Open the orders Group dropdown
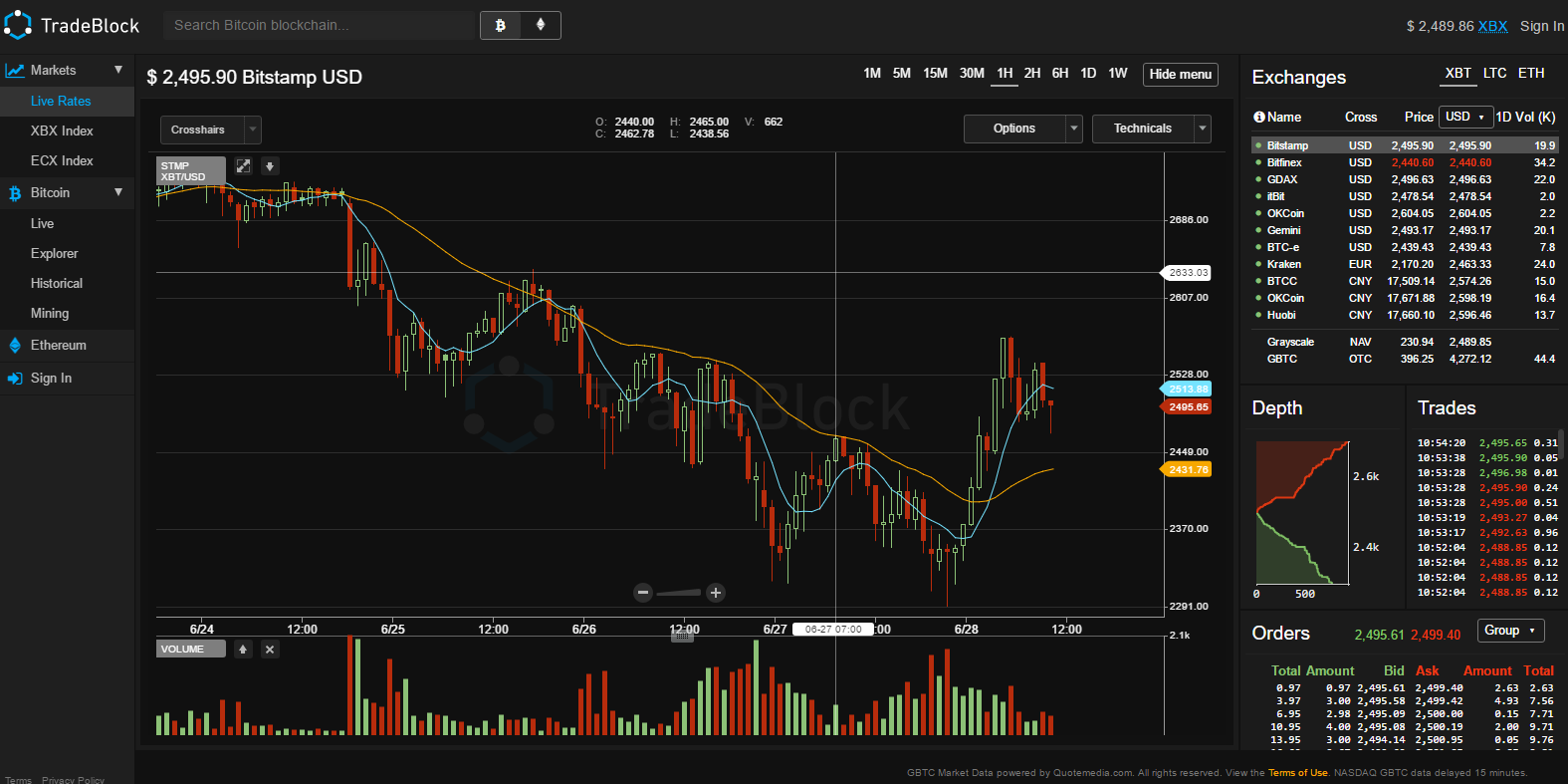This screenshot has width=1568, height=784. coord(1510,631)
